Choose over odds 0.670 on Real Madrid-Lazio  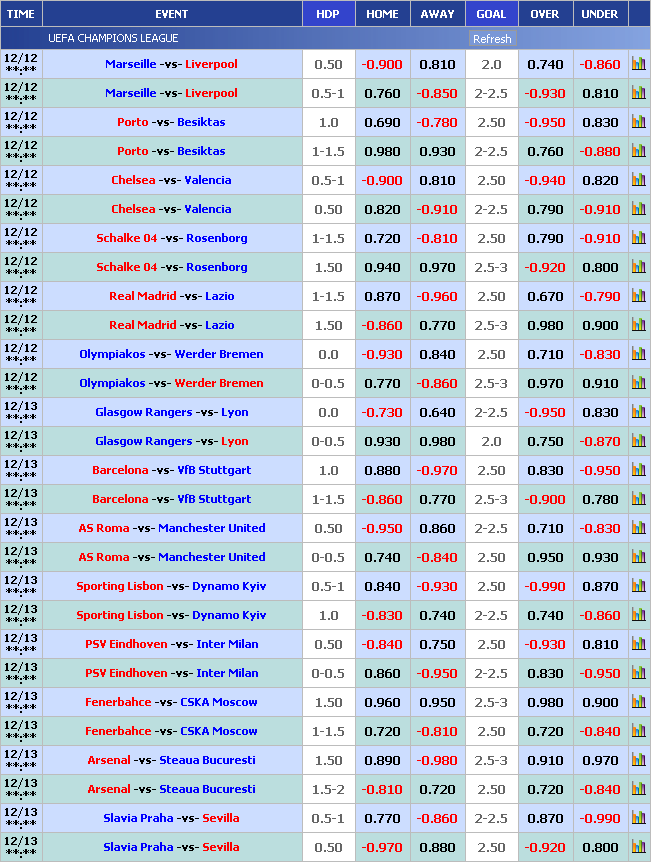click(x=545, y=296)
